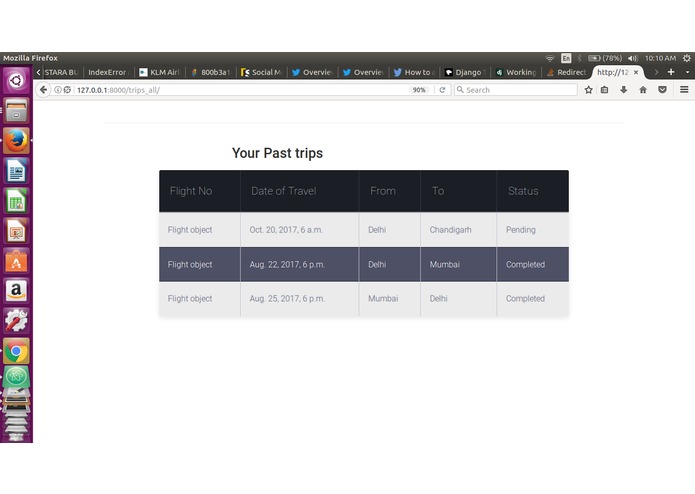Screen dimensions: 695x494
Task: Reset the 90% zoom indicator
Action: pyautogui.click(x=419, y=90)
